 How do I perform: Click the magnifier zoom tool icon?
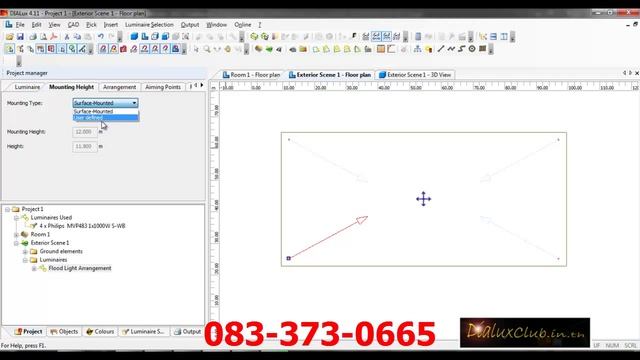pos(207,49)
